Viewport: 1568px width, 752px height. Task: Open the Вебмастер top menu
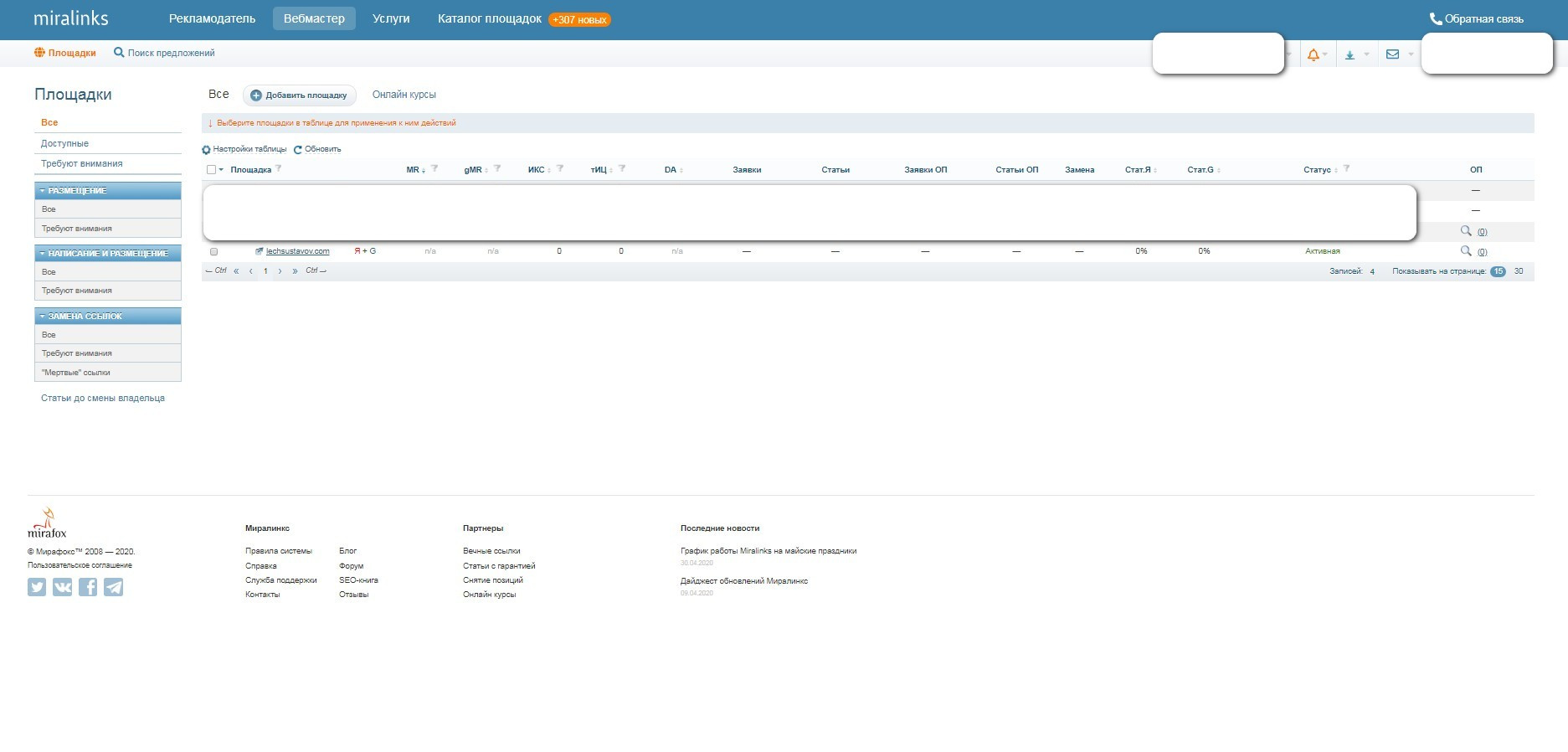(x=314, y=18)
